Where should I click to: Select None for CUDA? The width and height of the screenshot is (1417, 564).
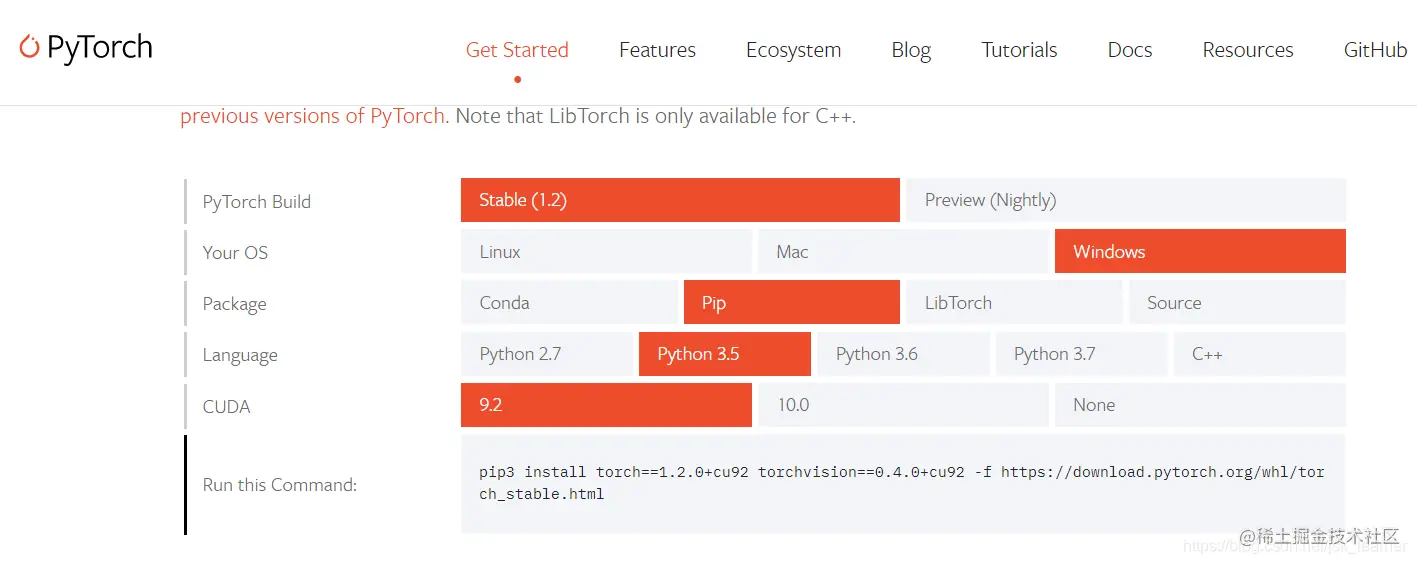point(1200,405)
